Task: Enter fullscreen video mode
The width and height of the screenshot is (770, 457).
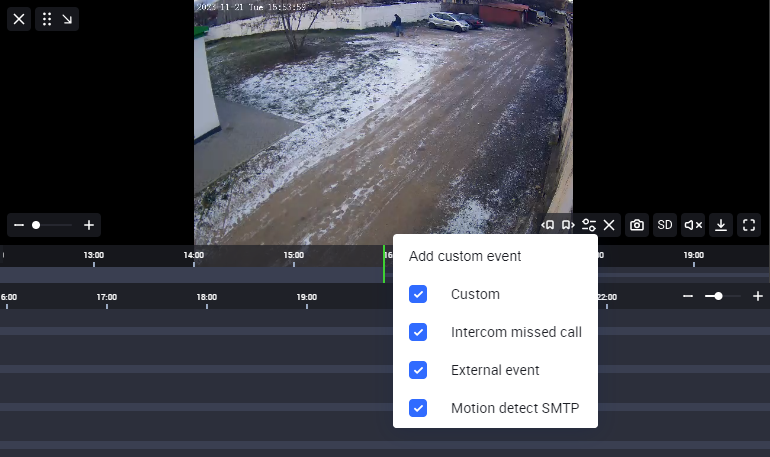Action: click(x=749, y=225)
